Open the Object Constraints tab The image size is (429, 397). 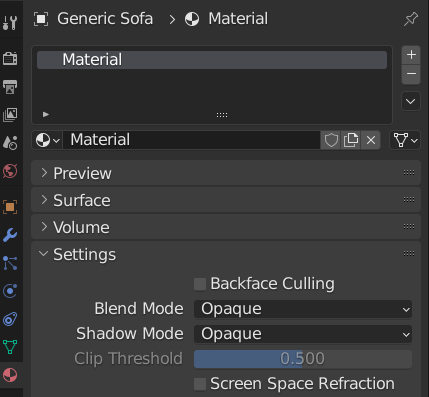(10, 319)
